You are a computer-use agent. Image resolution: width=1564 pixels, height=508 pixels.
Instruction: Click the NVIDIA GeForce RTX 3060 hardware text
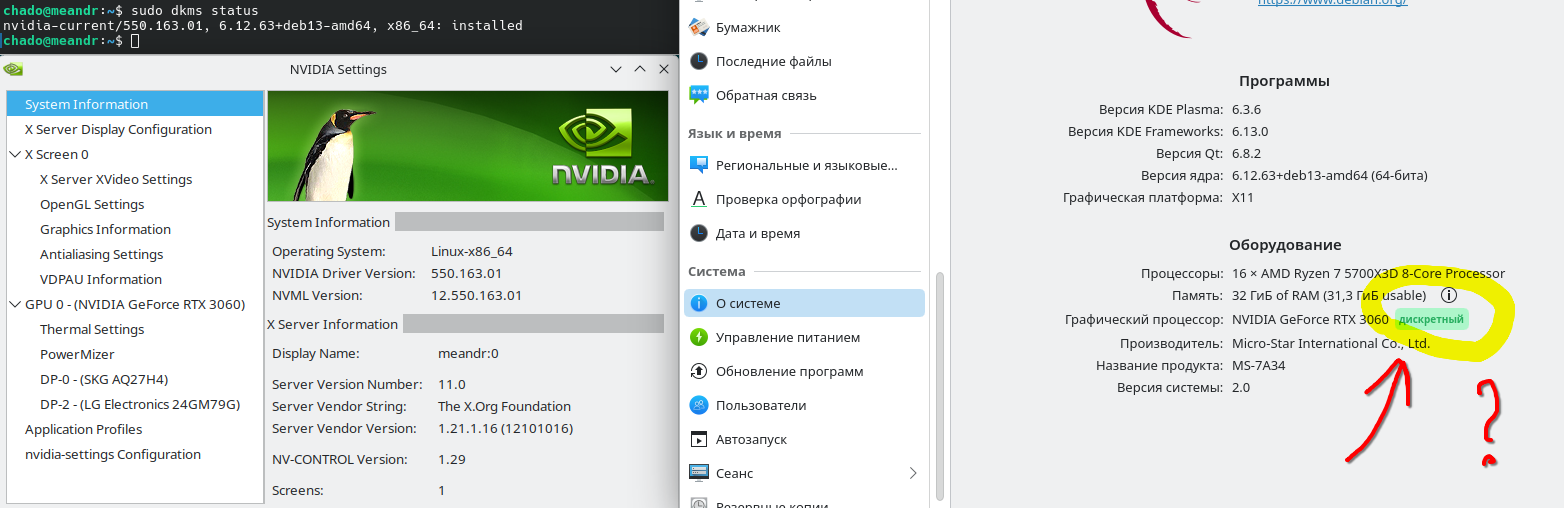click(1310, 320)
